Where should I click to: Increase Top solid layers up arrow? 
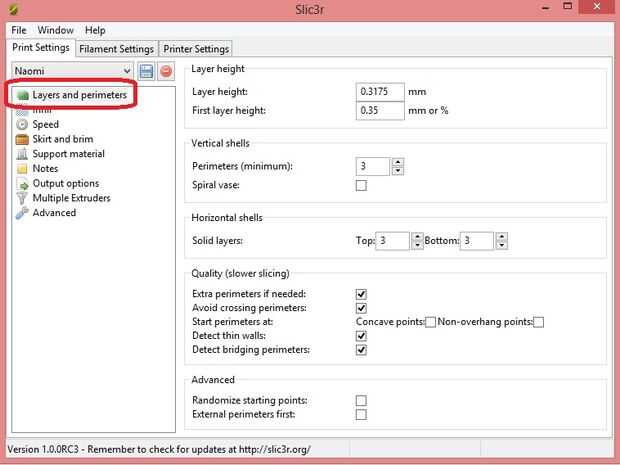(x=418, y=237)
